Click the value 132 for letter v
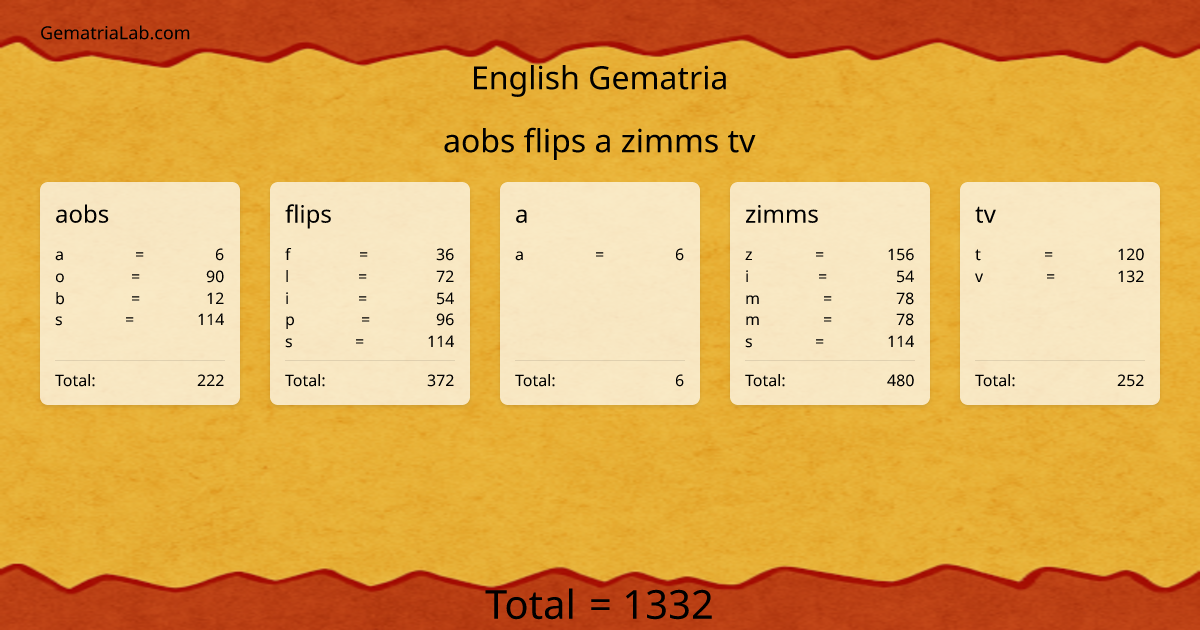 [x=1131, y=276]
